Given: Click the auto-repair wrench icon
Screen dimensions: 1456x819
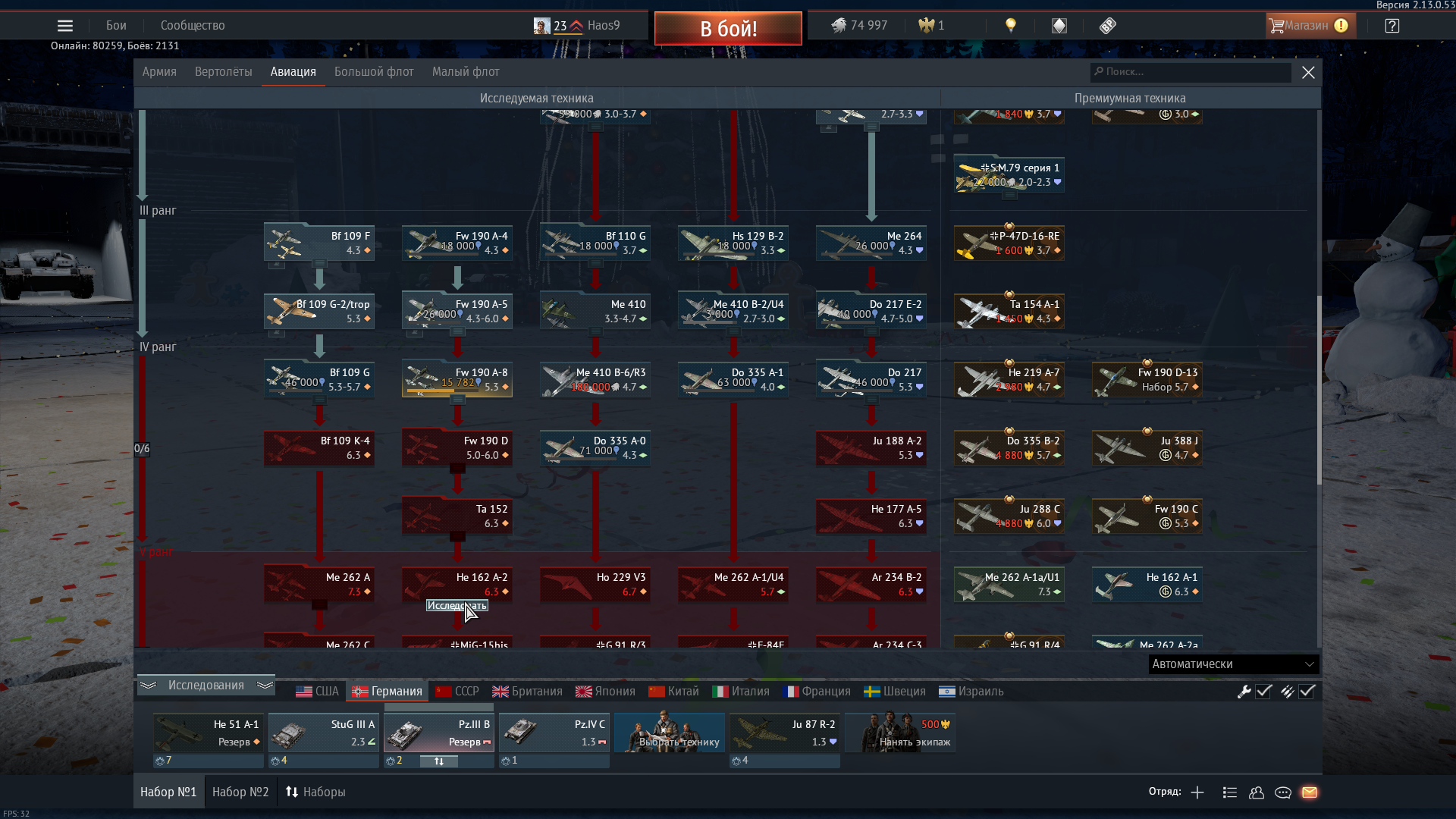Looking at the screenshot, I should (1244, 692).
